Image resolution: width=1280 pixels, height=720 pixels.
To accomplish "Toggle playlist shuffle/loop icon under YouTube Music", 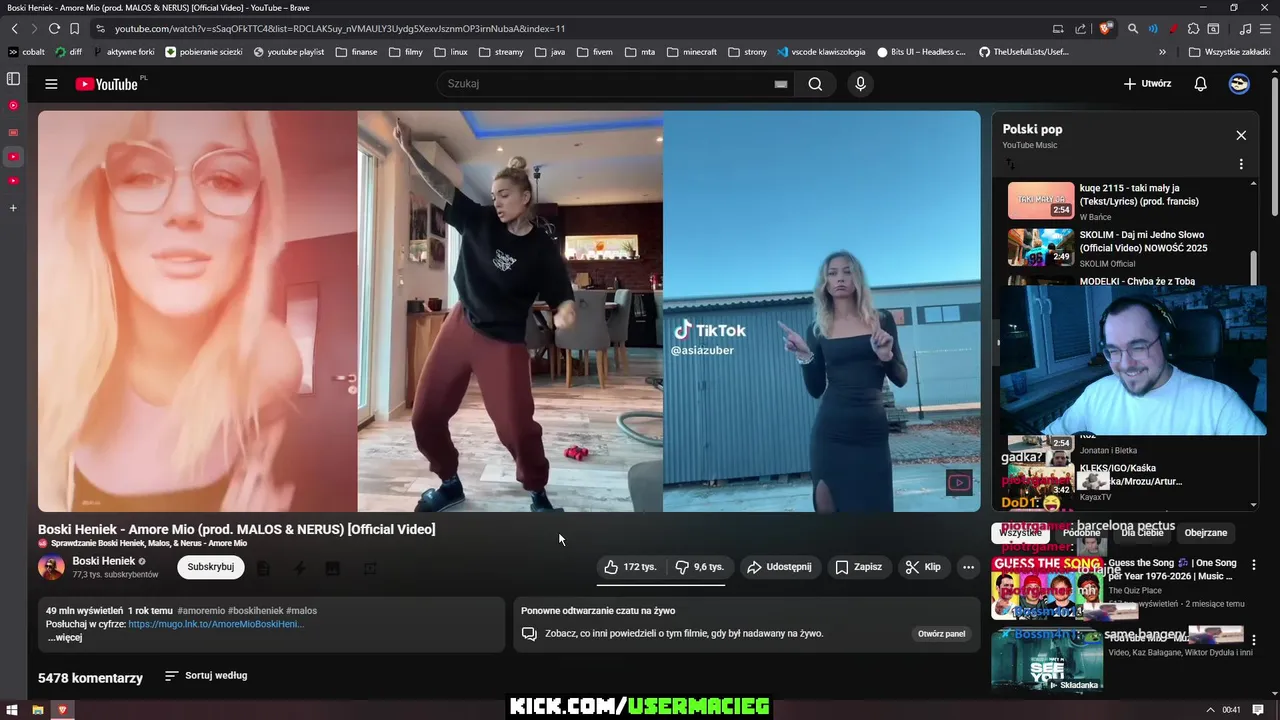I will tap(1010, 164).
